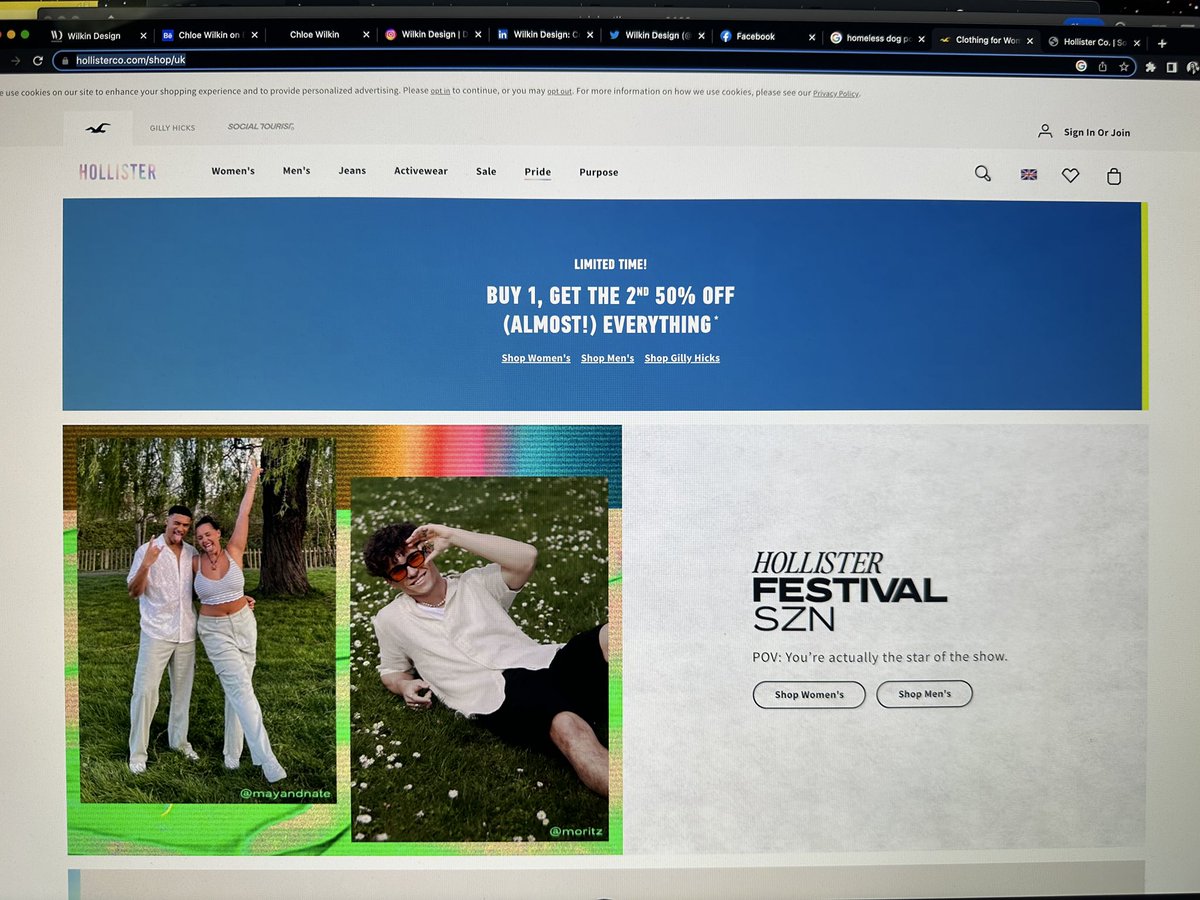The height and width of the screenshot is (900, 1200).
Task: Click the HOLLISTER logo
Action: coord(118,172)
